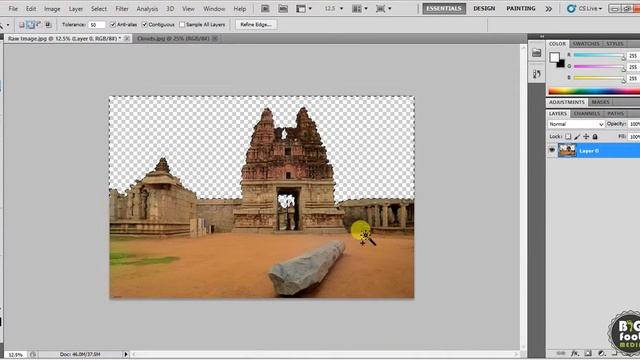Close the Clouds.jpg document tab
Screen dimensions: 640x360
click(215, 38)
